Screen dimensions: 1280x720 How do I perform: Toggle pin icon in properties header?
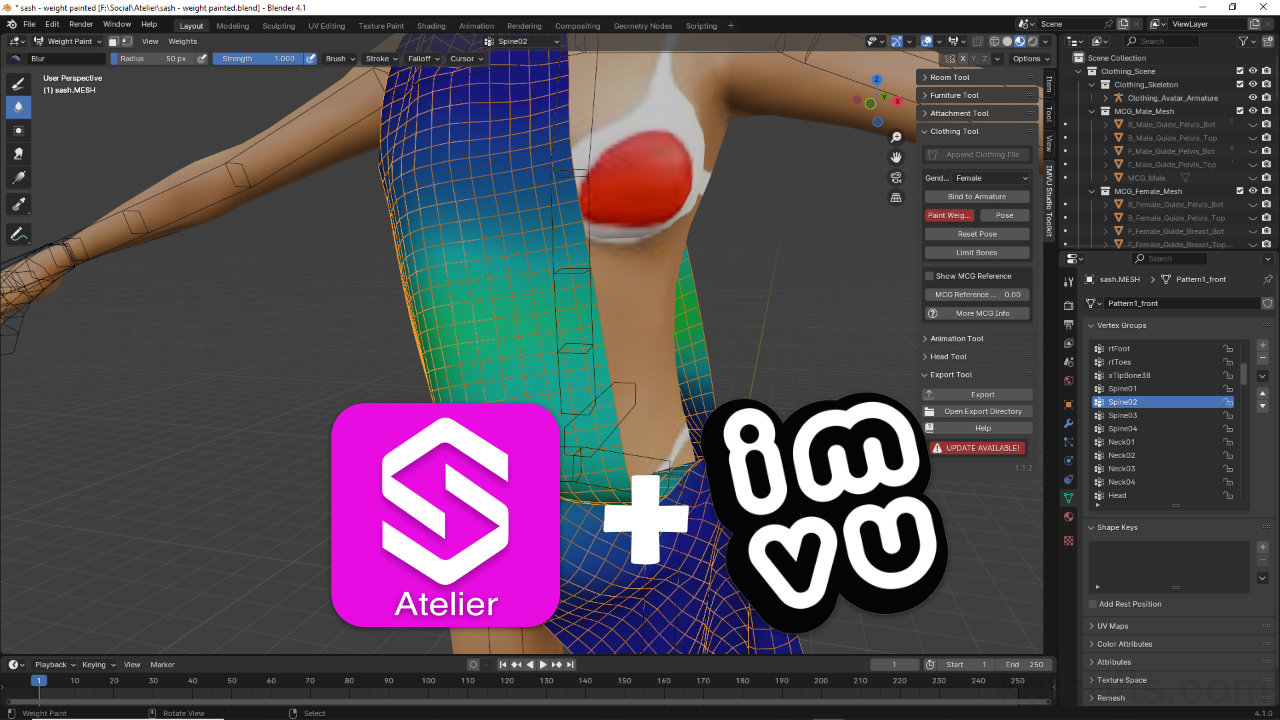(1268, 279)
